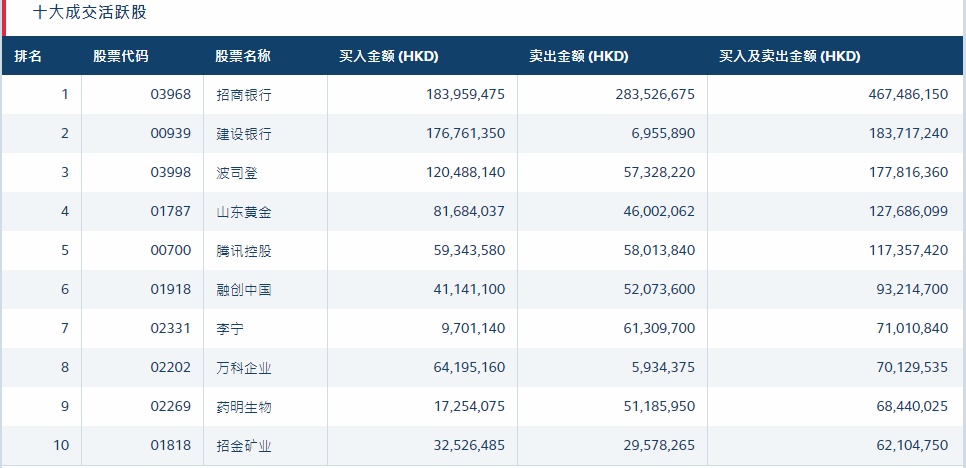Click stock code 03998 for 波司登
Screen dimensions: 966x468
171,172
